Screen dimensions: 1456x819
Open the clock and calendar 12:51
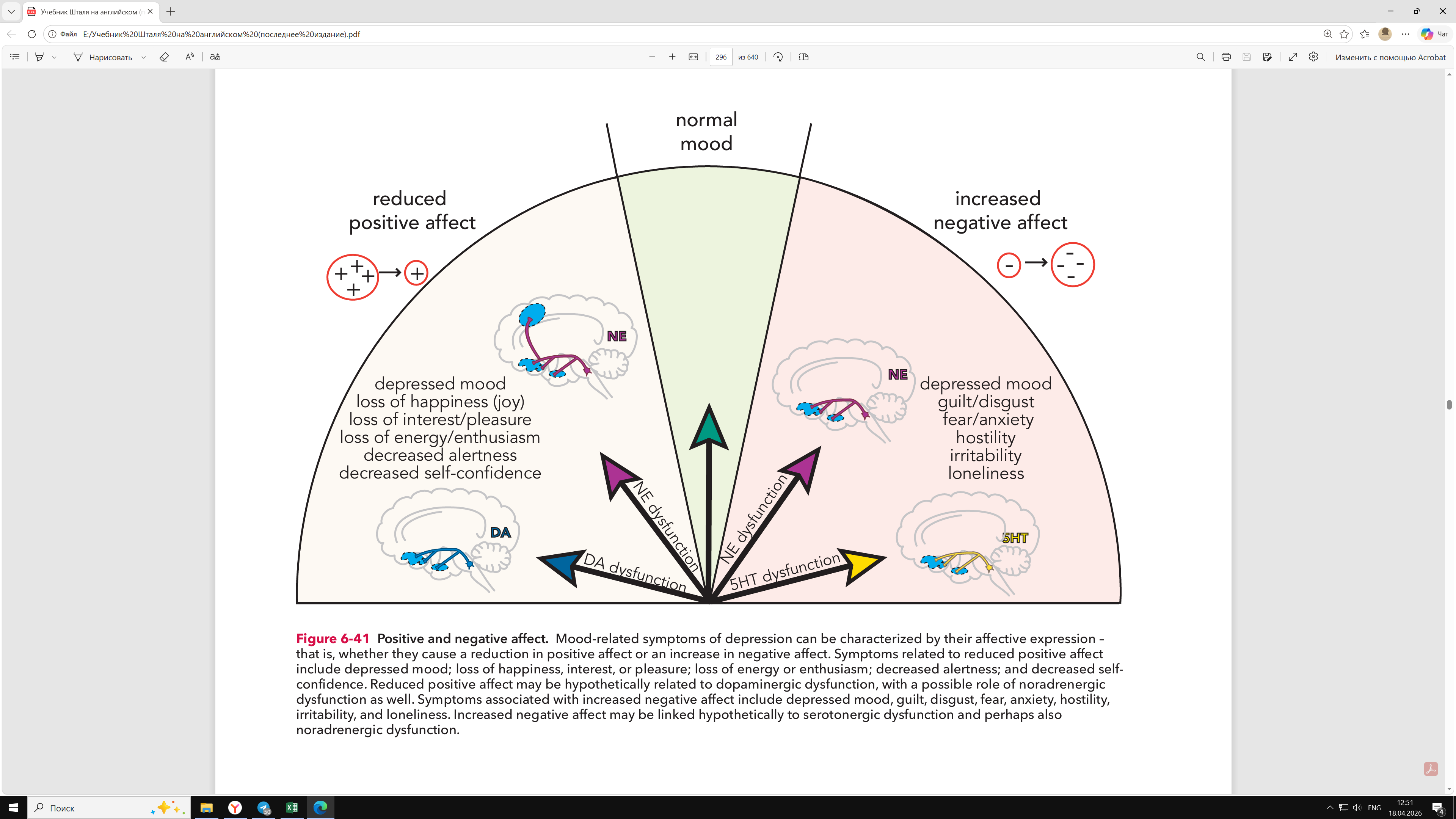pyautogui.click(x=1405, y=808)
